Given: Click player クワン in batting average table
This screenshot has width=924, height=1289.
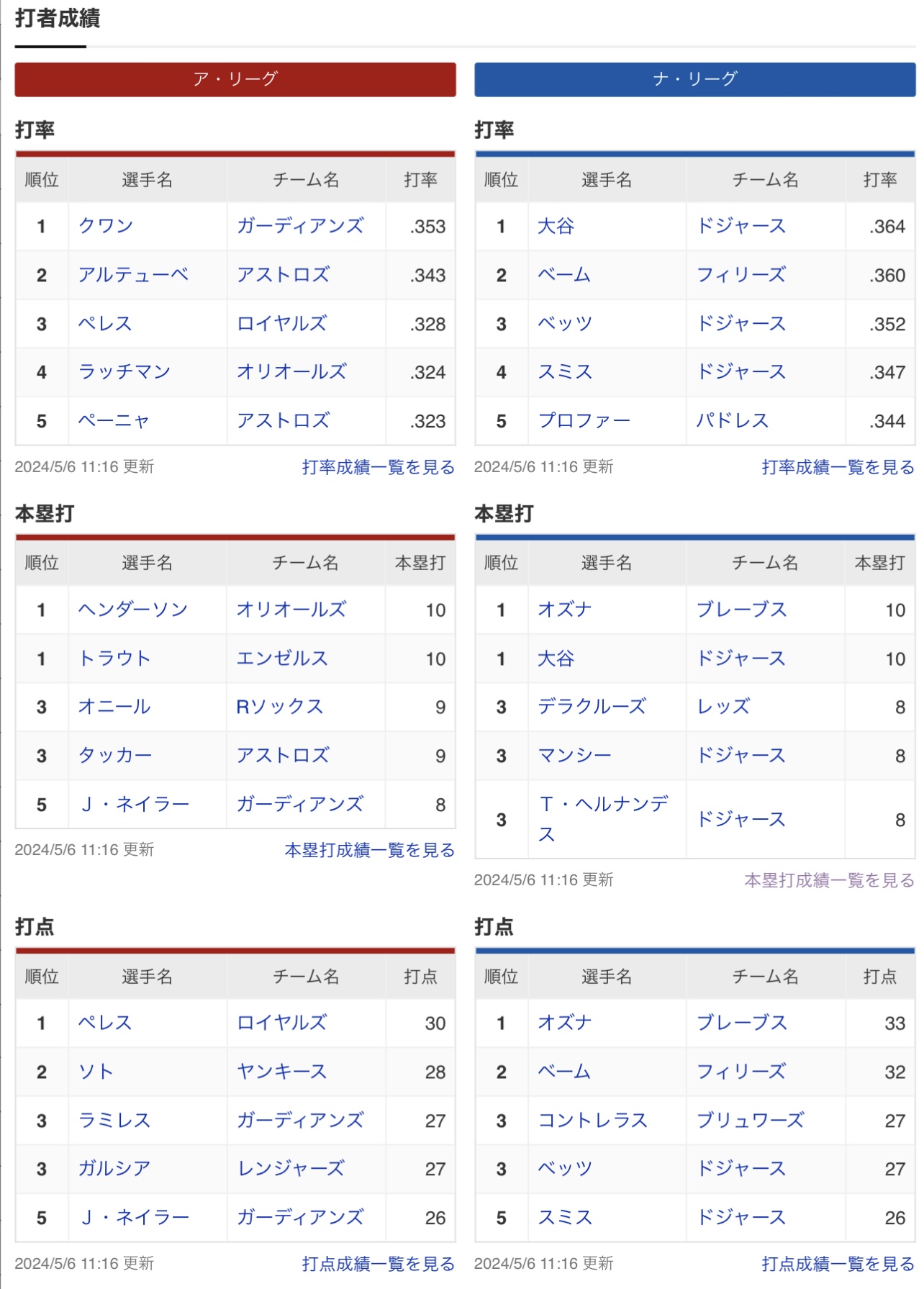Looking at the screenshot, I should (x=106, y=226).
